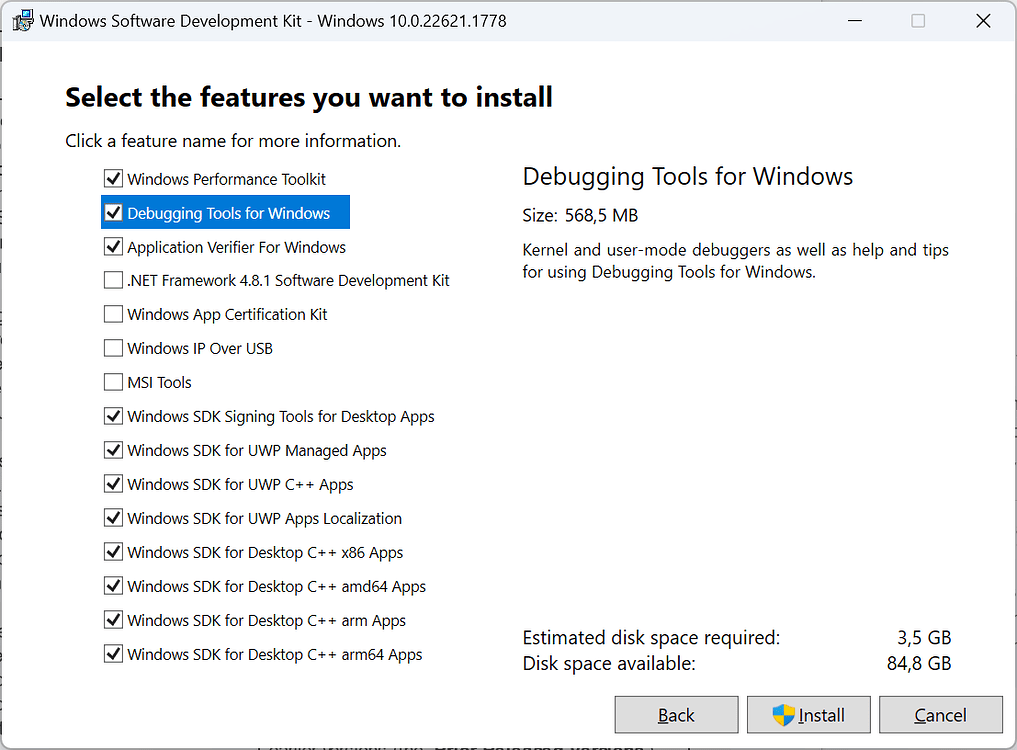This screenshot has width=1017, height=750.
Task: Select the MSI Tools feature name for details
Action: pos(160,382)
